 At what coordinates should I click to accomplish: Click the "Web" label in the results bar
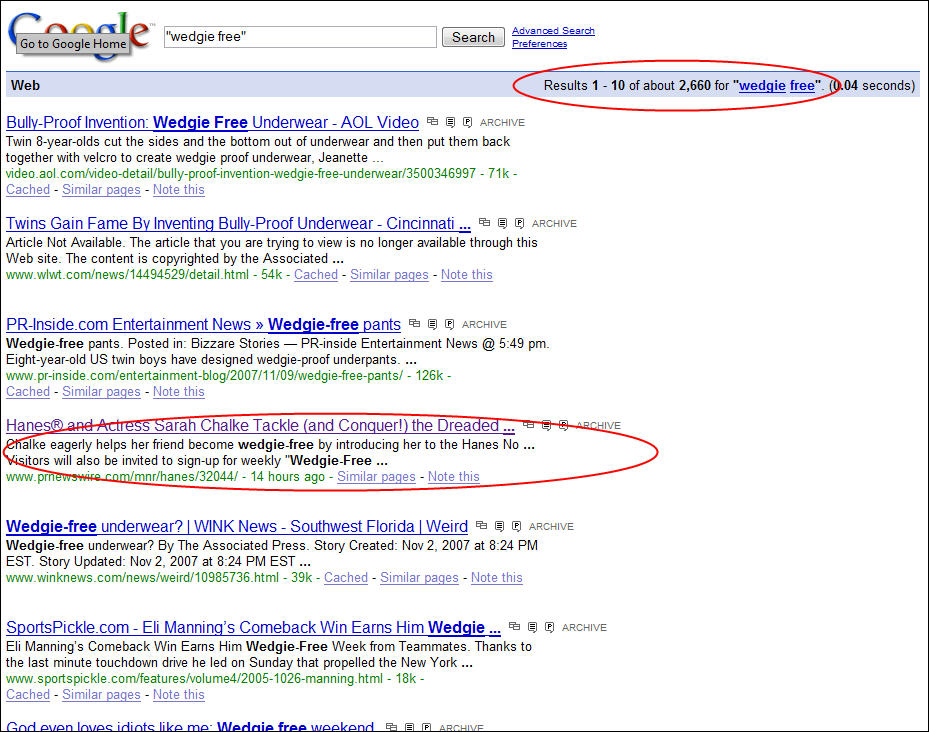coord(25,85)
